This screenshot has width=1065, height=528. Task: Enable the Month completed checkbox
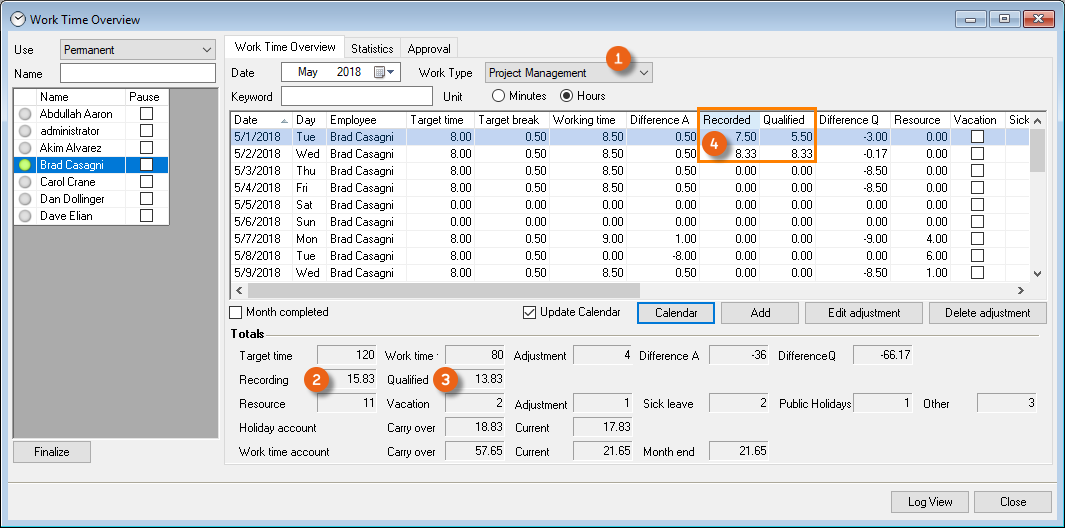point(236,313)
